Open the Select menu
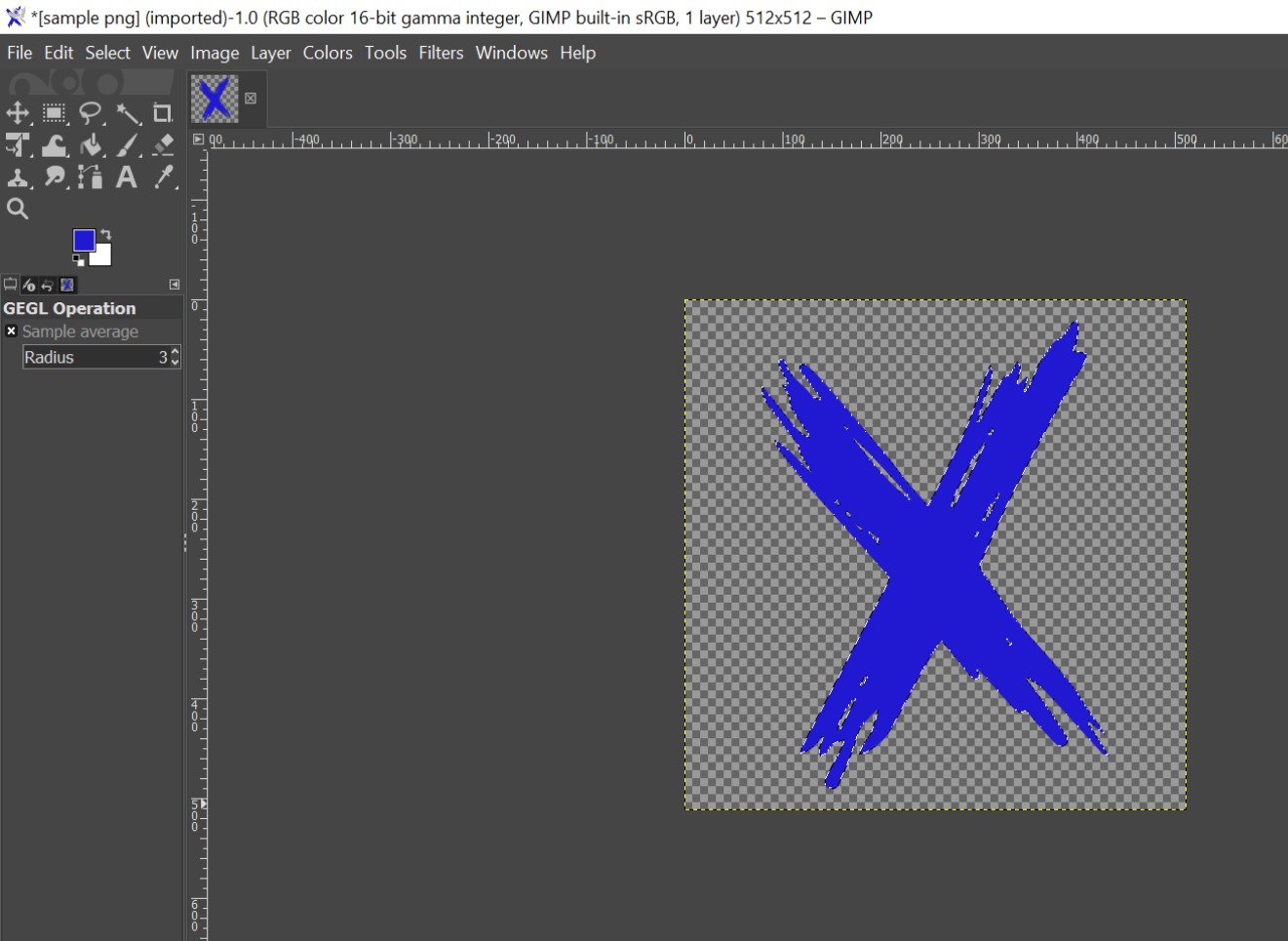Screen dimensions: 1288x941 (107, 53)
